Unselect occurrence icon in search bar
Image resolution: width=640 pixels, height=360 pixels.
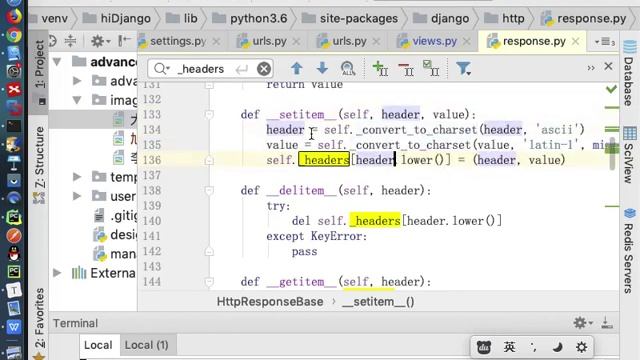(406, 69)
